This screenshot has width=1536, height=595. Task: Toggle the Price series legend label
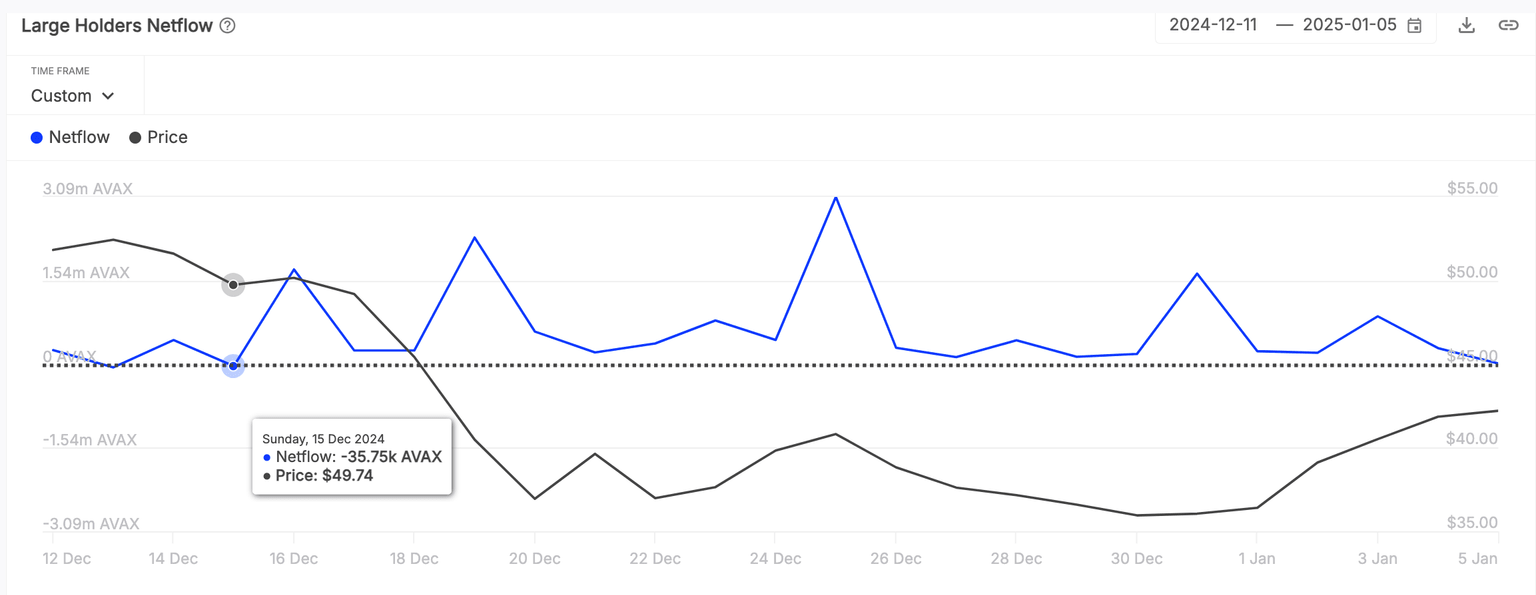coord(167,138)
